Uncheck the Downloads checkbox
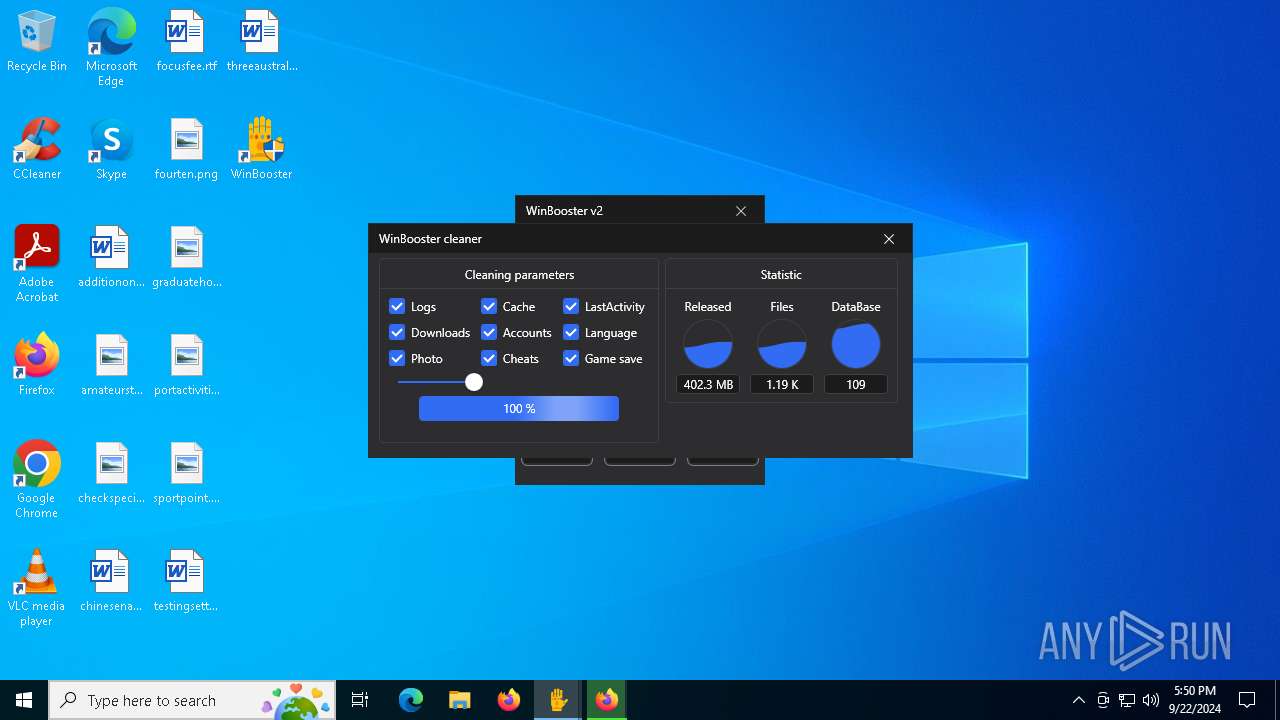 pyautogui.click(x=397, y=332)
